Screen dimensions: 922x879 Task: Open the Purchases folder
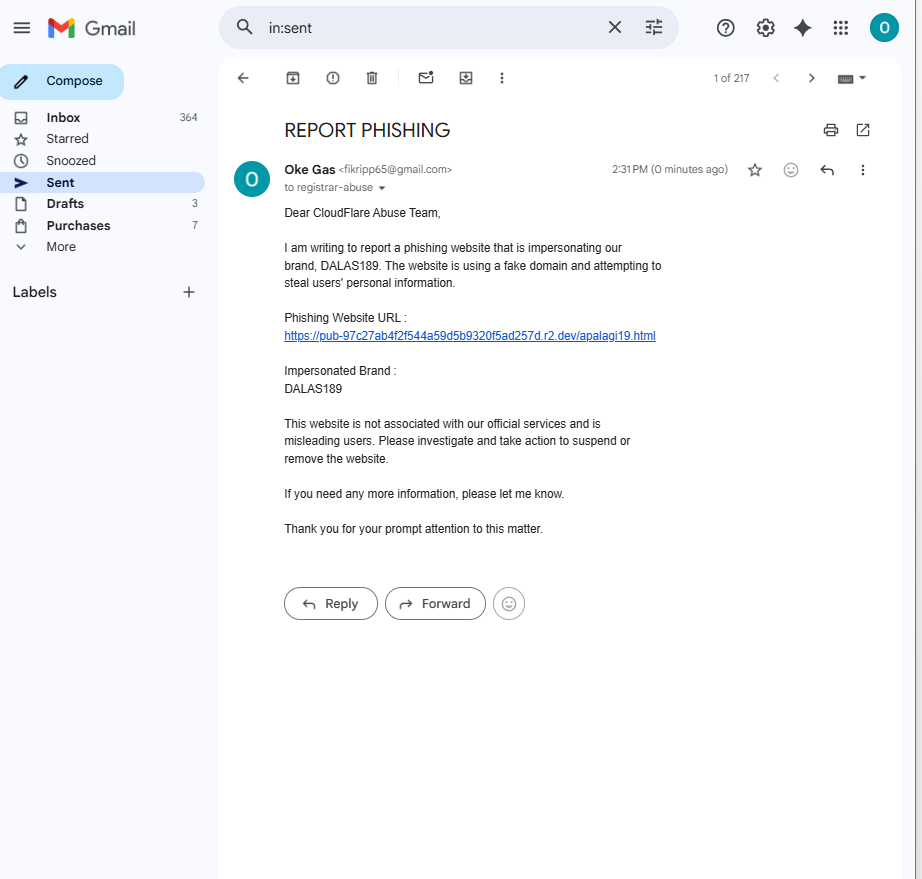point(102,225)
